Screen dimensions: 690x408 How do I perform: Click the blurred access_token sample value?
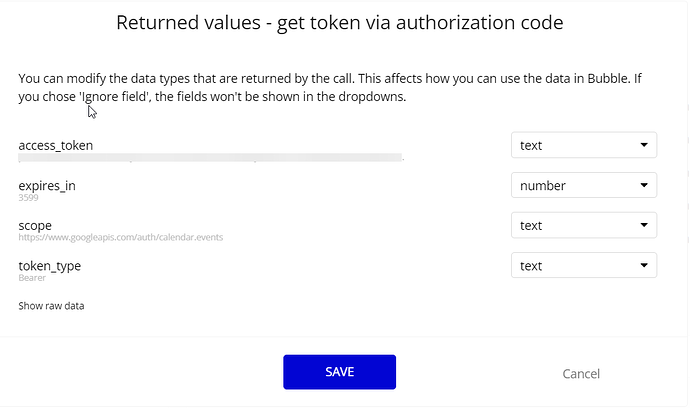pos(210,157)
